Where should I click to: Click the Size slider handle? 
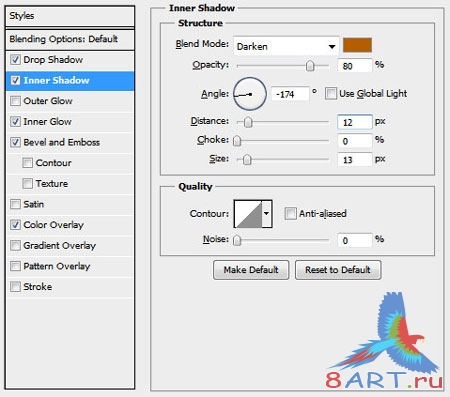[247, 160]
